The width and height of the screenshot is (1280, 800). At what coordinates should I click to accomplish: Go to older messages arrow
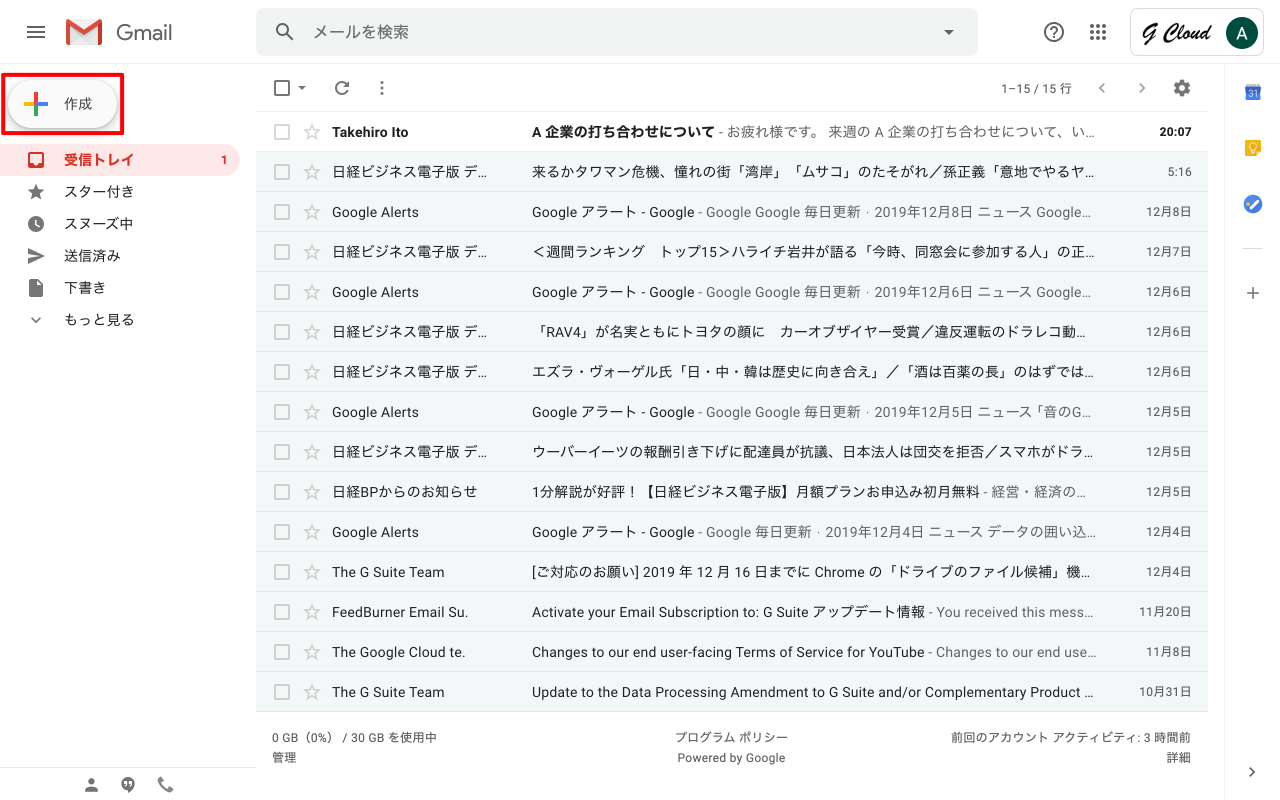point(1142,88)
